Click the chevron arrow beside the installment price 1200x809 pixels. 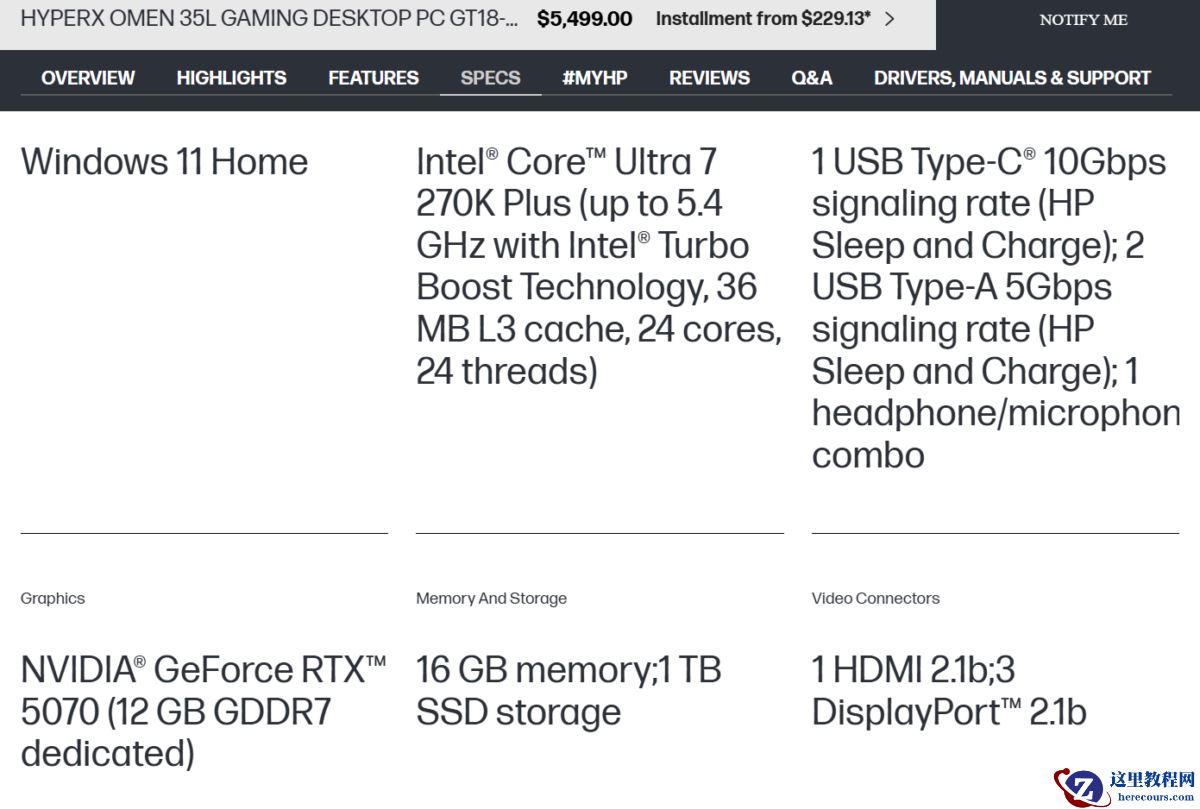click(890, 19)
